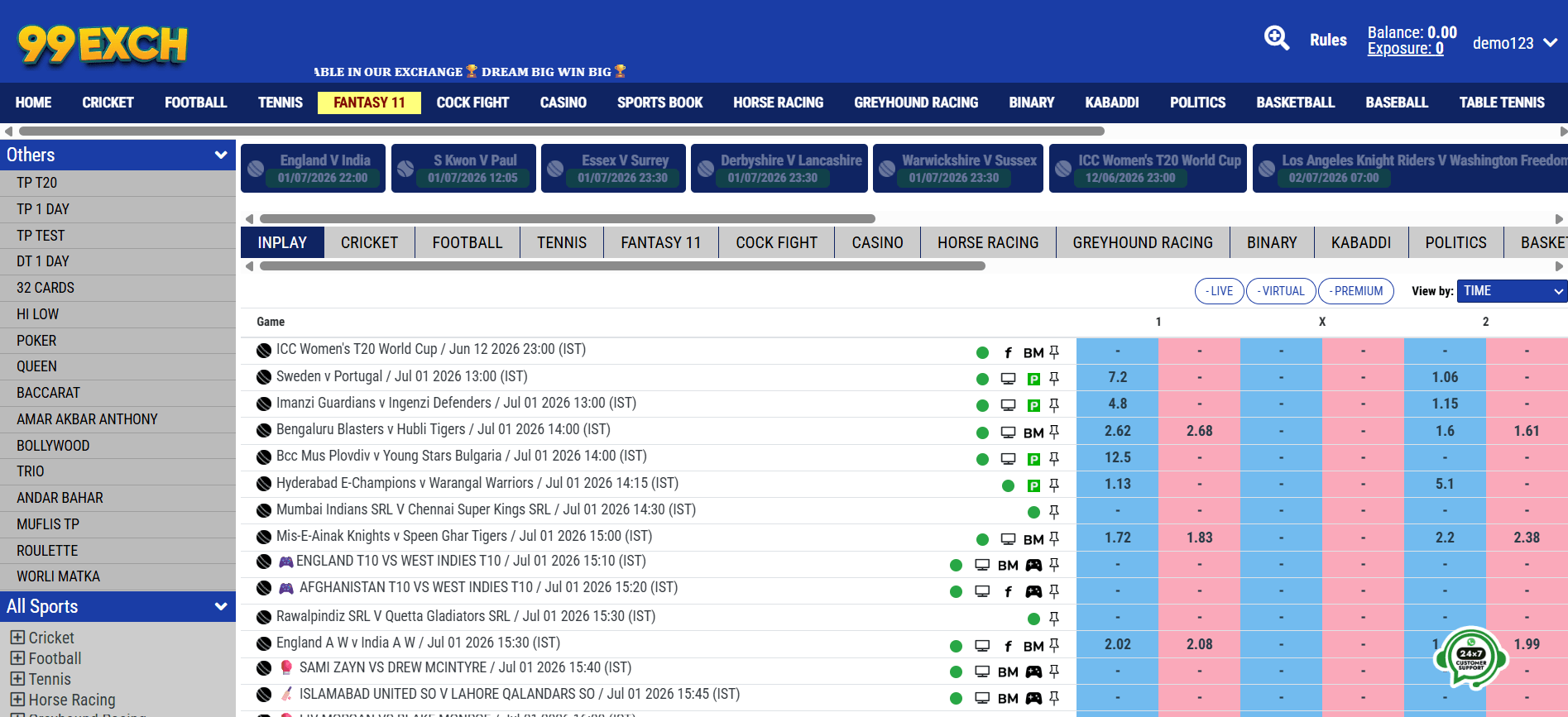Switch to the GREYHOUND RACING tab

coord(1143,242)
